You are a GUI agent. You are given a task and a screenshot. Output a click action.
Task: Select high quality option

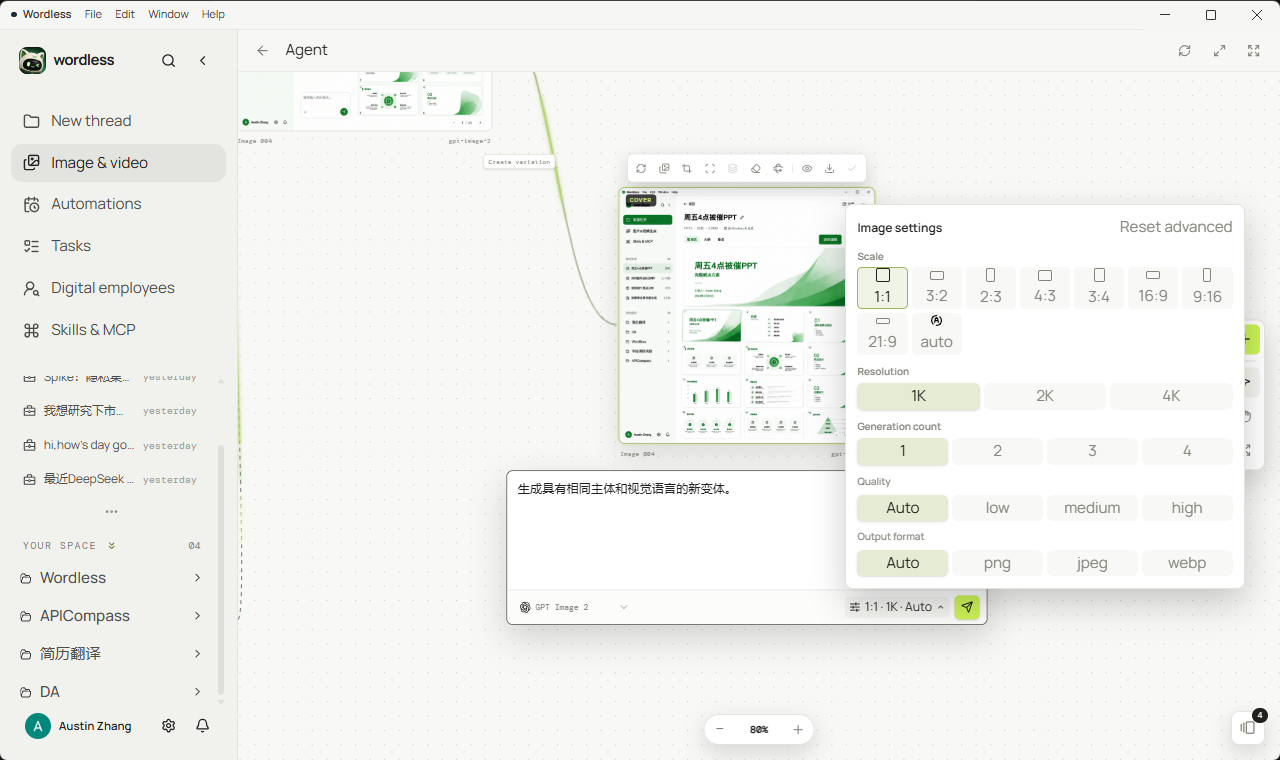[1187, 508]
